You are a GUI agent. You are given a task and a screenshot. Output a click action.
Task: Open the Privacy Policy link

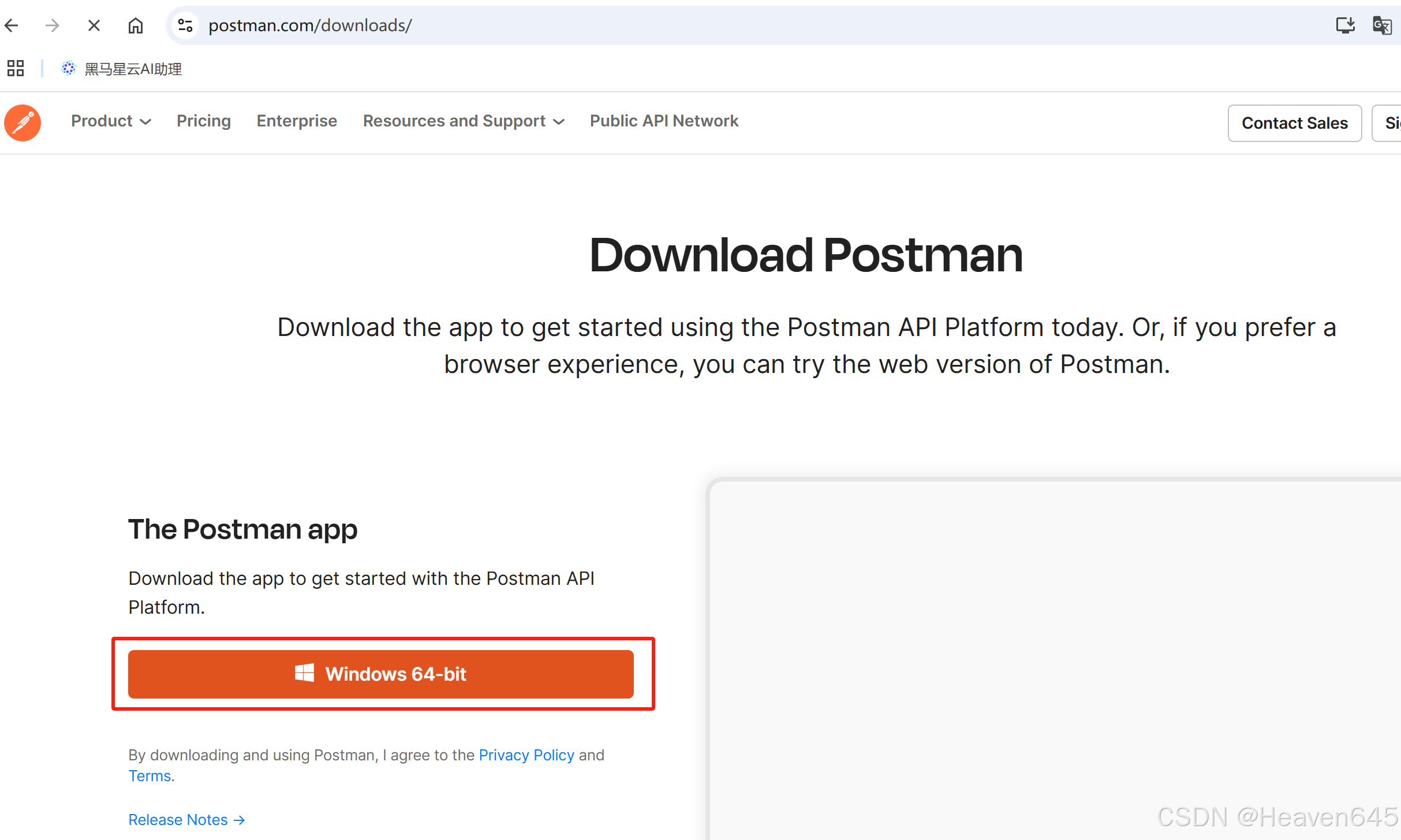526,755
